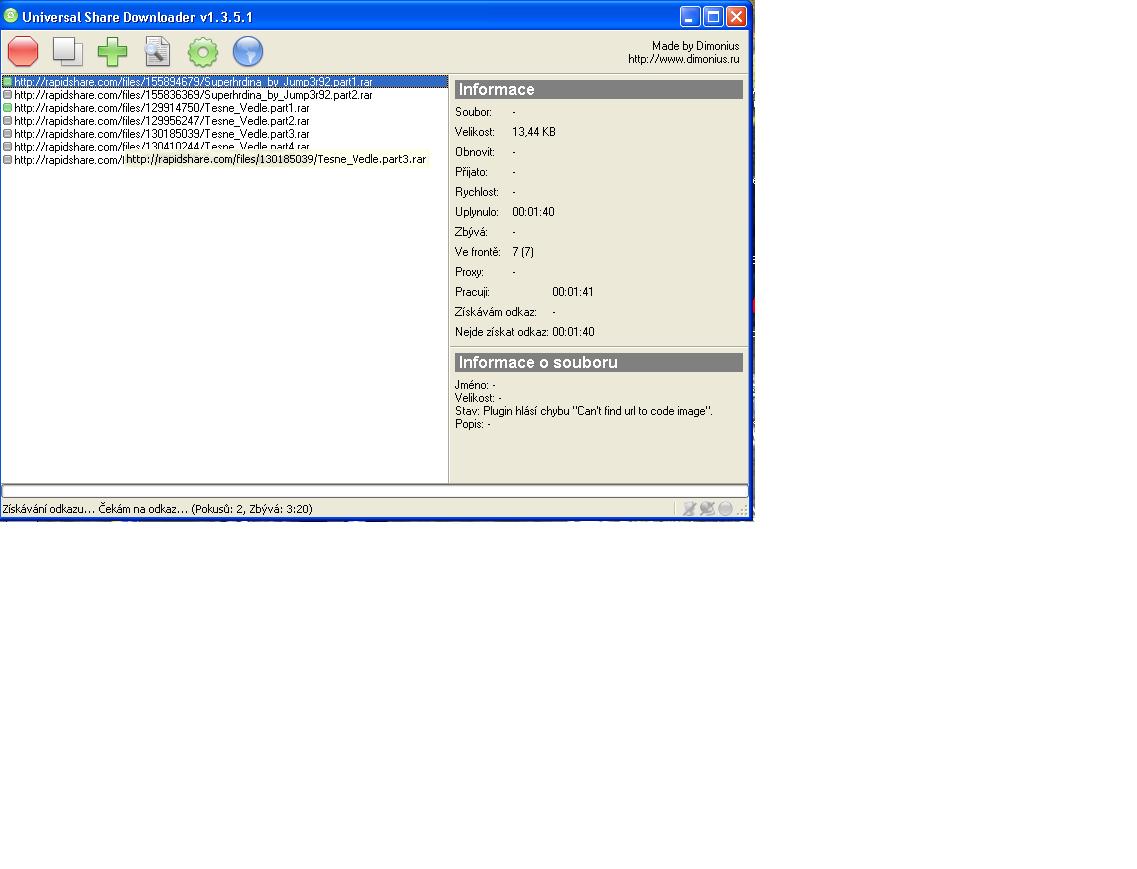Click the Získávám odkaz label
This screenshot has height=869, width=1137.
[495, 312]
